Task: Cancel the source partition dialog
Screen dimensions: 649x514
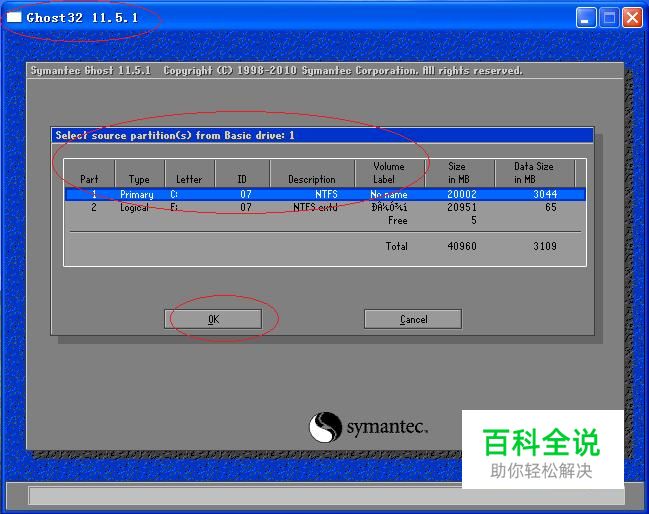Action: tap(413, 319)
